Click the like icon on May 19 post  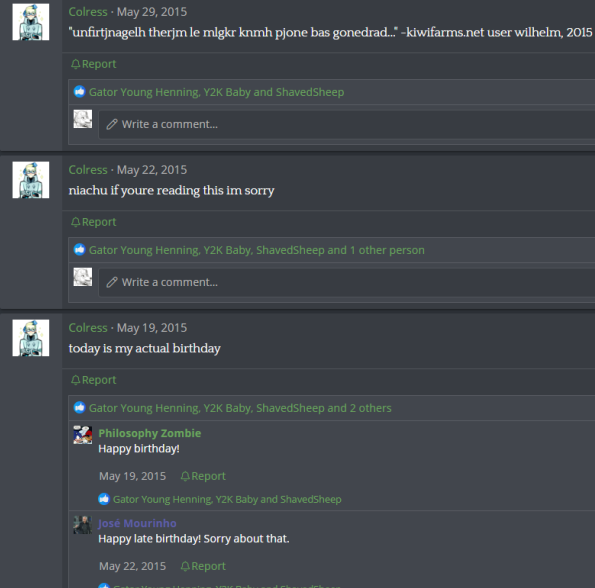(x=79, y=407)
